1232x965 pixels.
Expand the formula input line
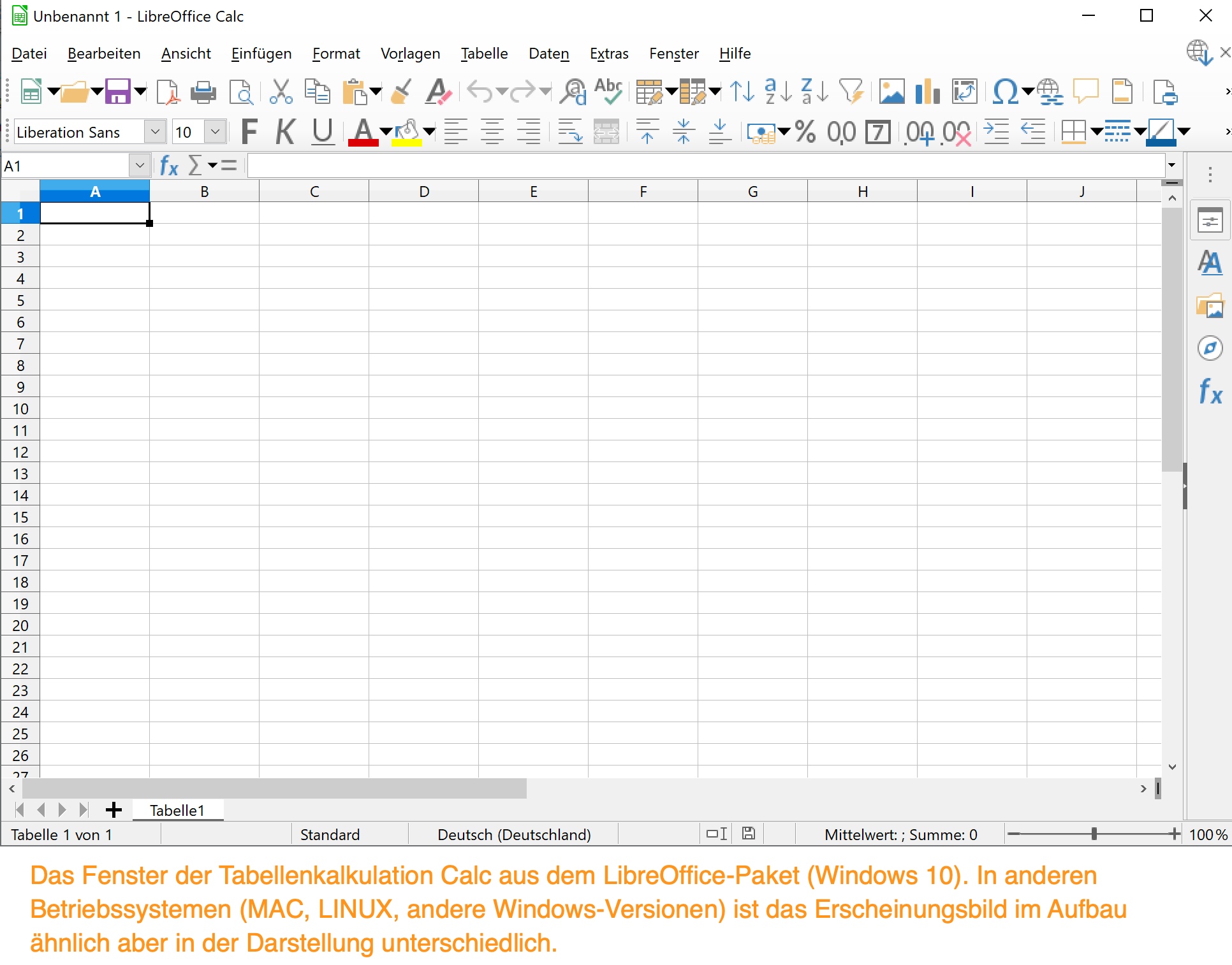[x=1172, y=166]
